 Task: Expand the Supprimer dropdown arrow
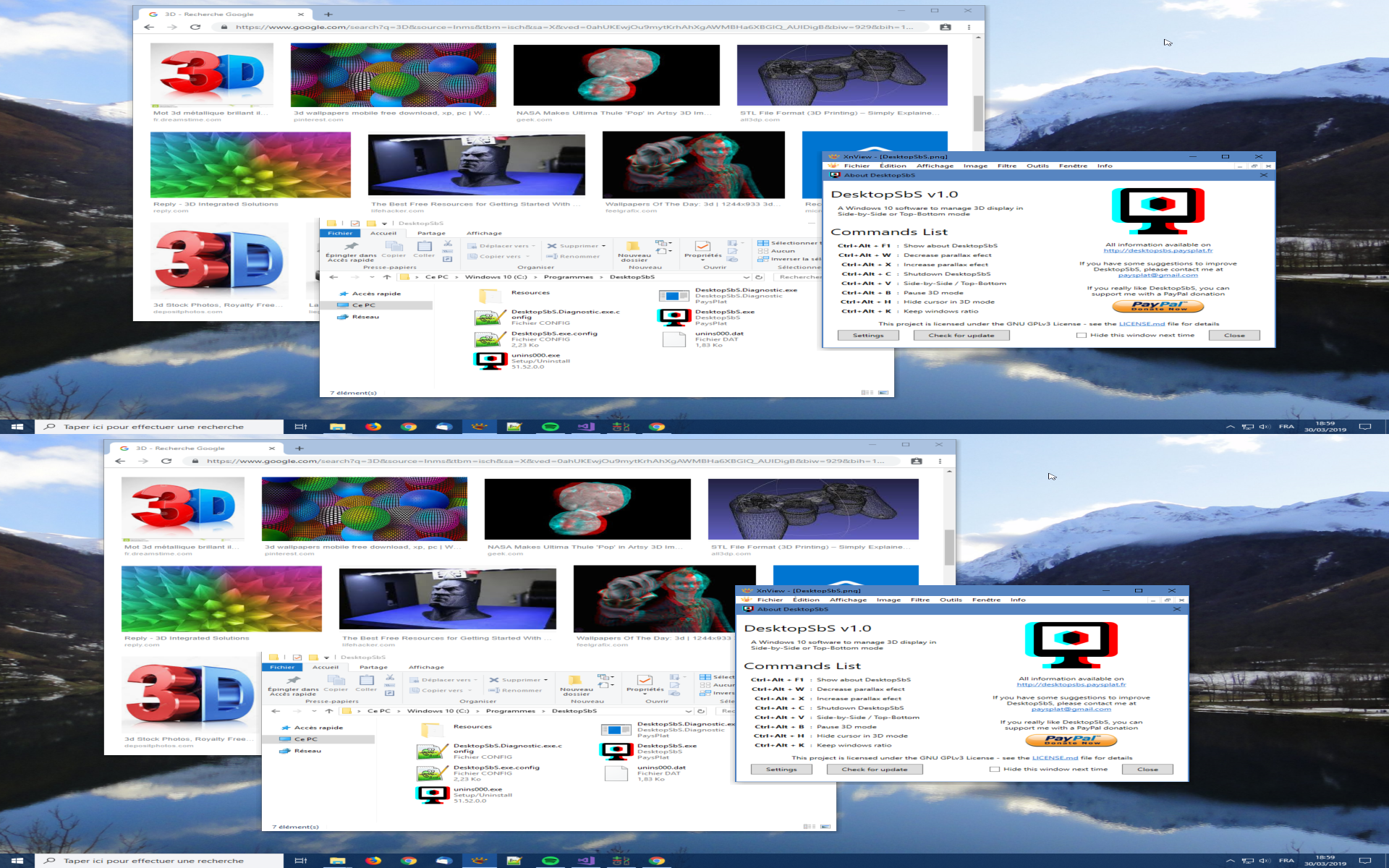(604, 246)
